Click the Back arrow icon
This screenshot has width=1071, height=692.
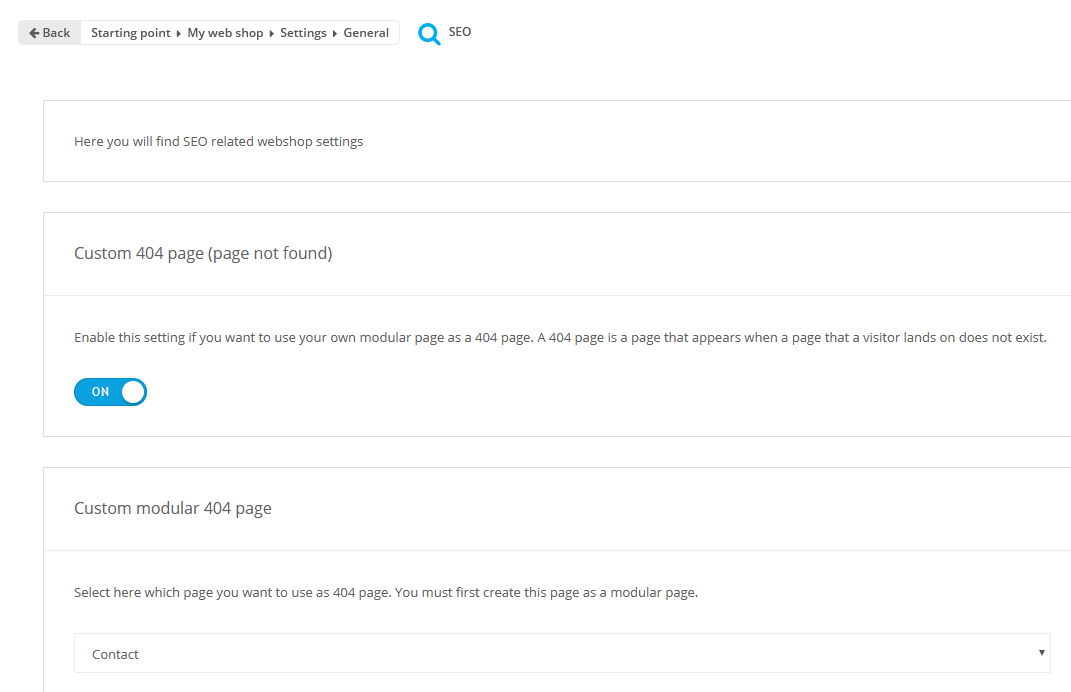pyautogui.click(x=34, y=33)
